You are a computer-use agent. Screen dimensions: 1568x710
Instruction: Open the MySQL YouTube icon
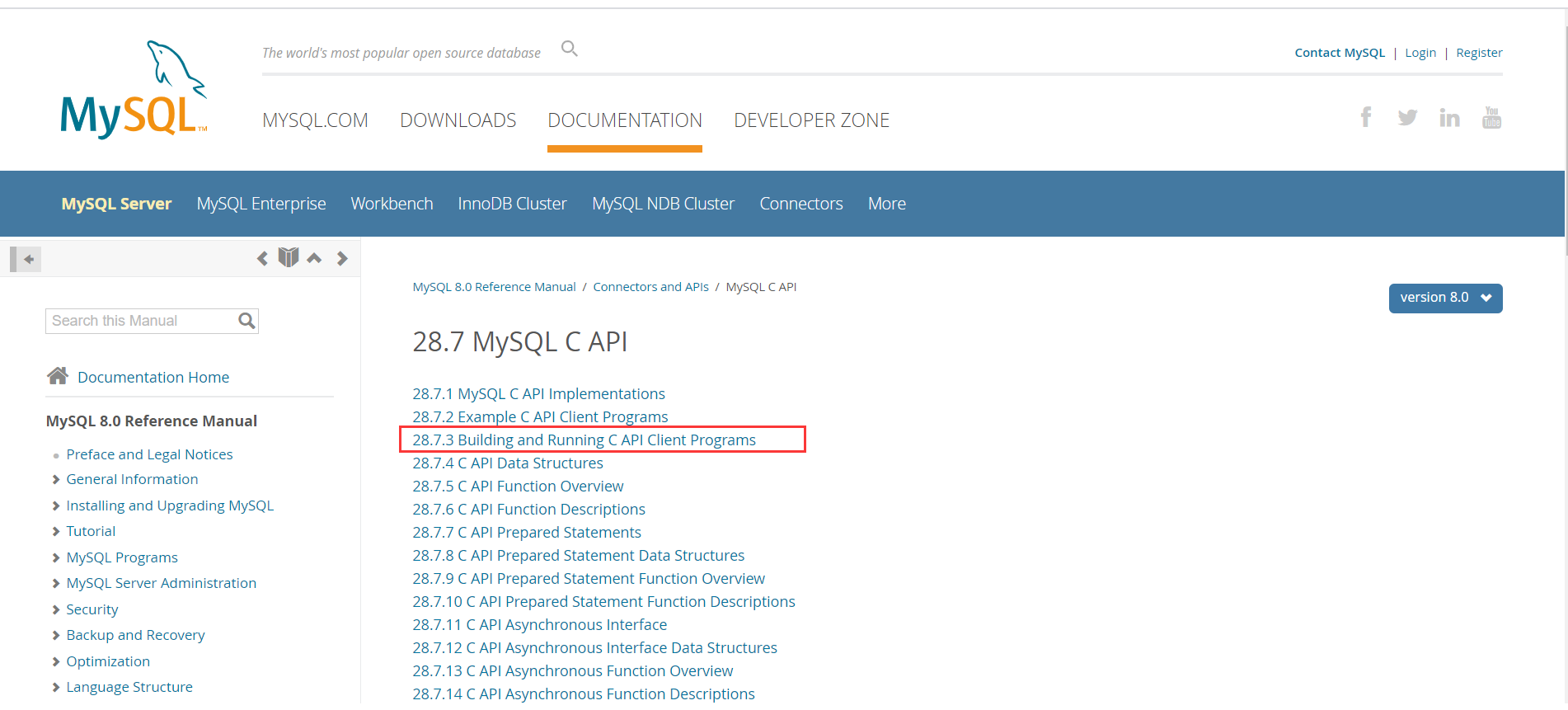(1492, 117)
